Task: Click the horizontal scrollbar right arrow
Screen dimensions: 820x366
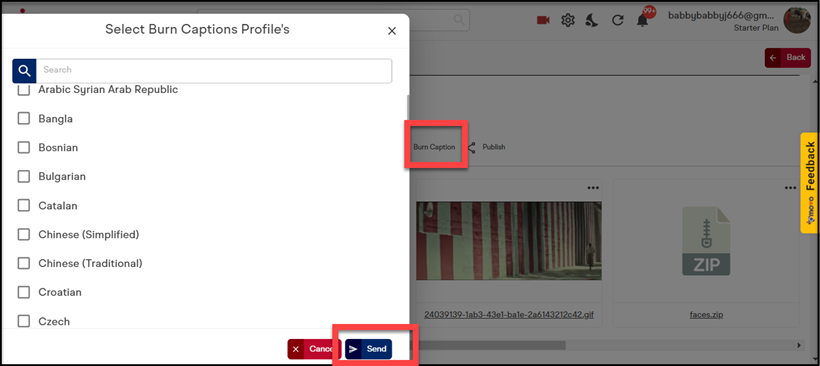Action: click(x=799, y=345)
